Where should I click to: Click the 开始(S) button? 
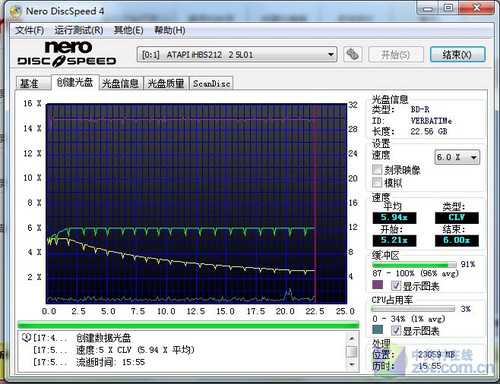point(396,54)
